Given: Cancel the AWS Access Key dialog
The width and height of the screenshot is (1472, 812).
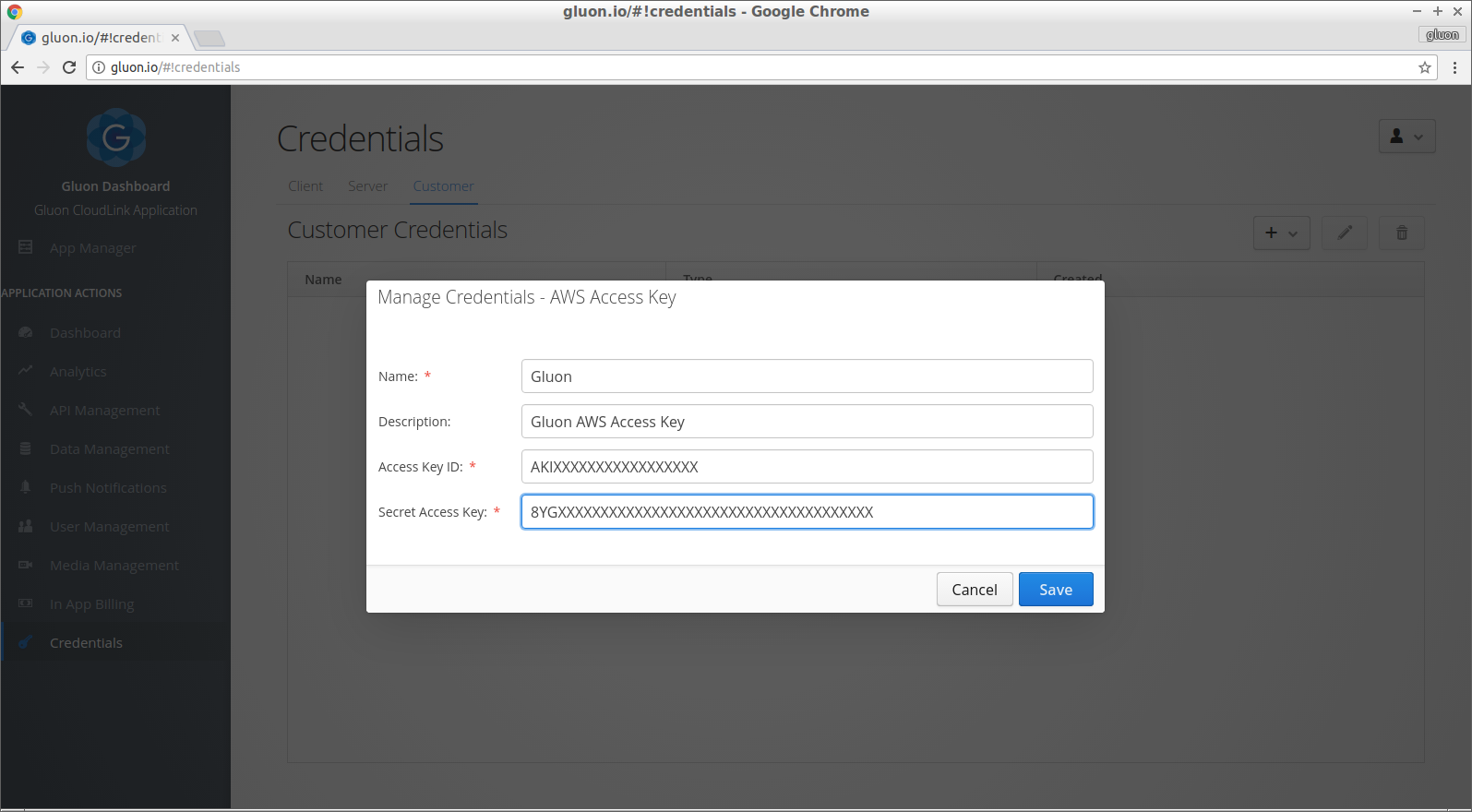Looking at the screenshot, I should click(975, 590).
